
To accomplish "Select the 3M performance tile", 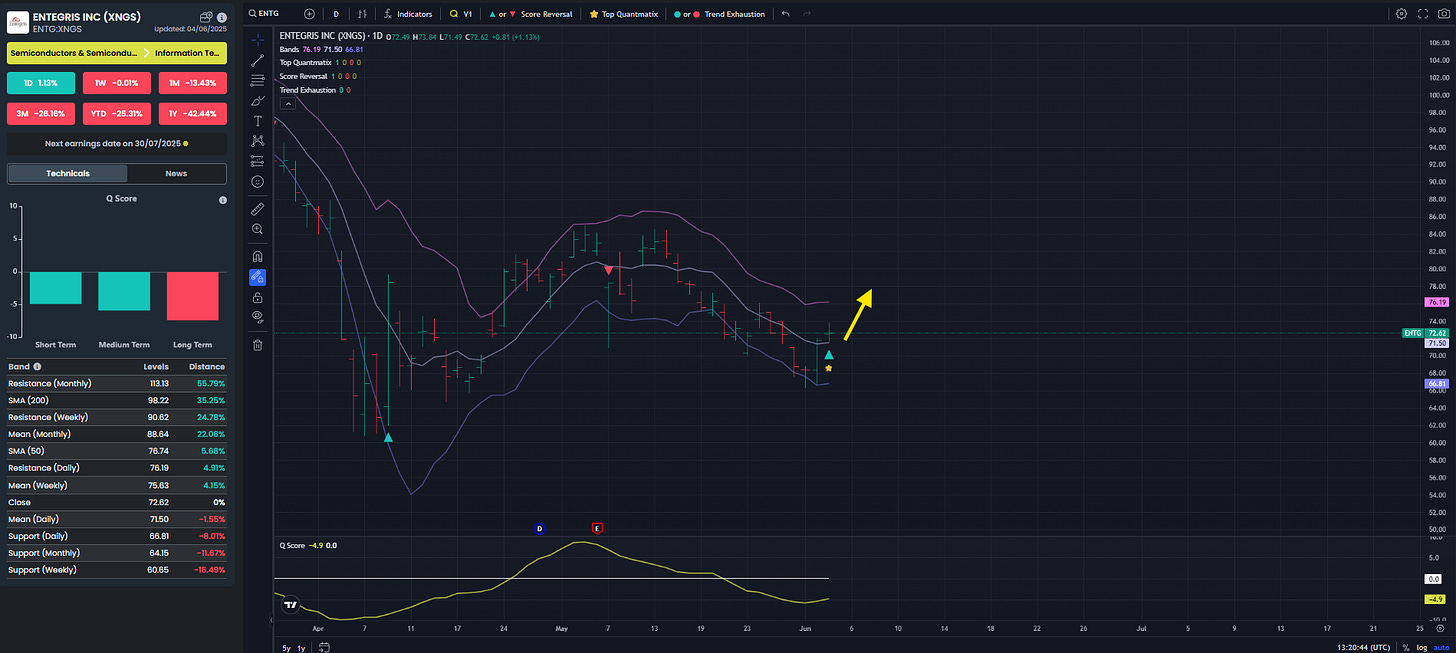I will coord(41,114).
